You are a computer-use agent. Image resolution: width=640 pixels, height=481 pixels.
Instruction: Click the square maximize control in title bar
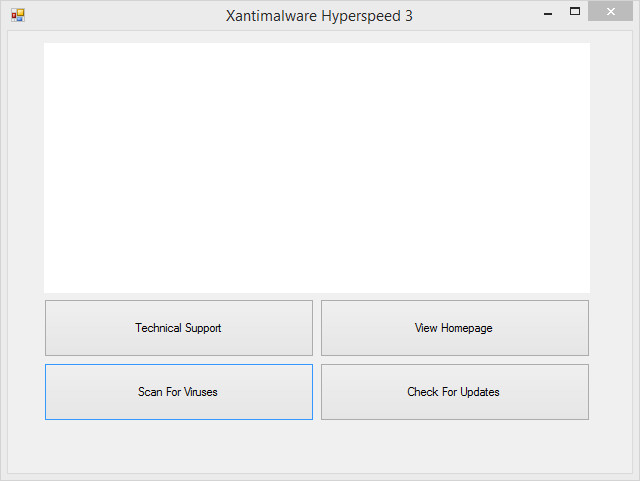click(575, 11)
